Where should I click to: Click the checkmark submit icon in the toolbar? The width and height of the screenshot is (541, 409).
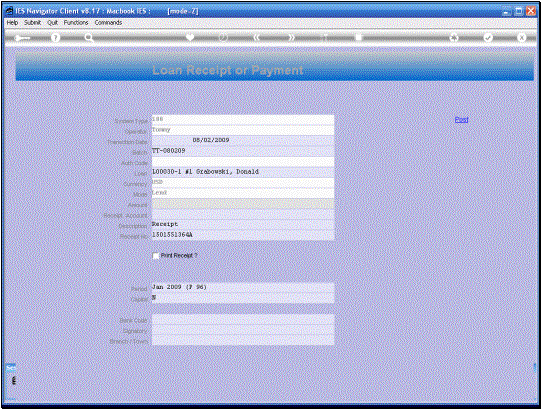pos(488,38)
